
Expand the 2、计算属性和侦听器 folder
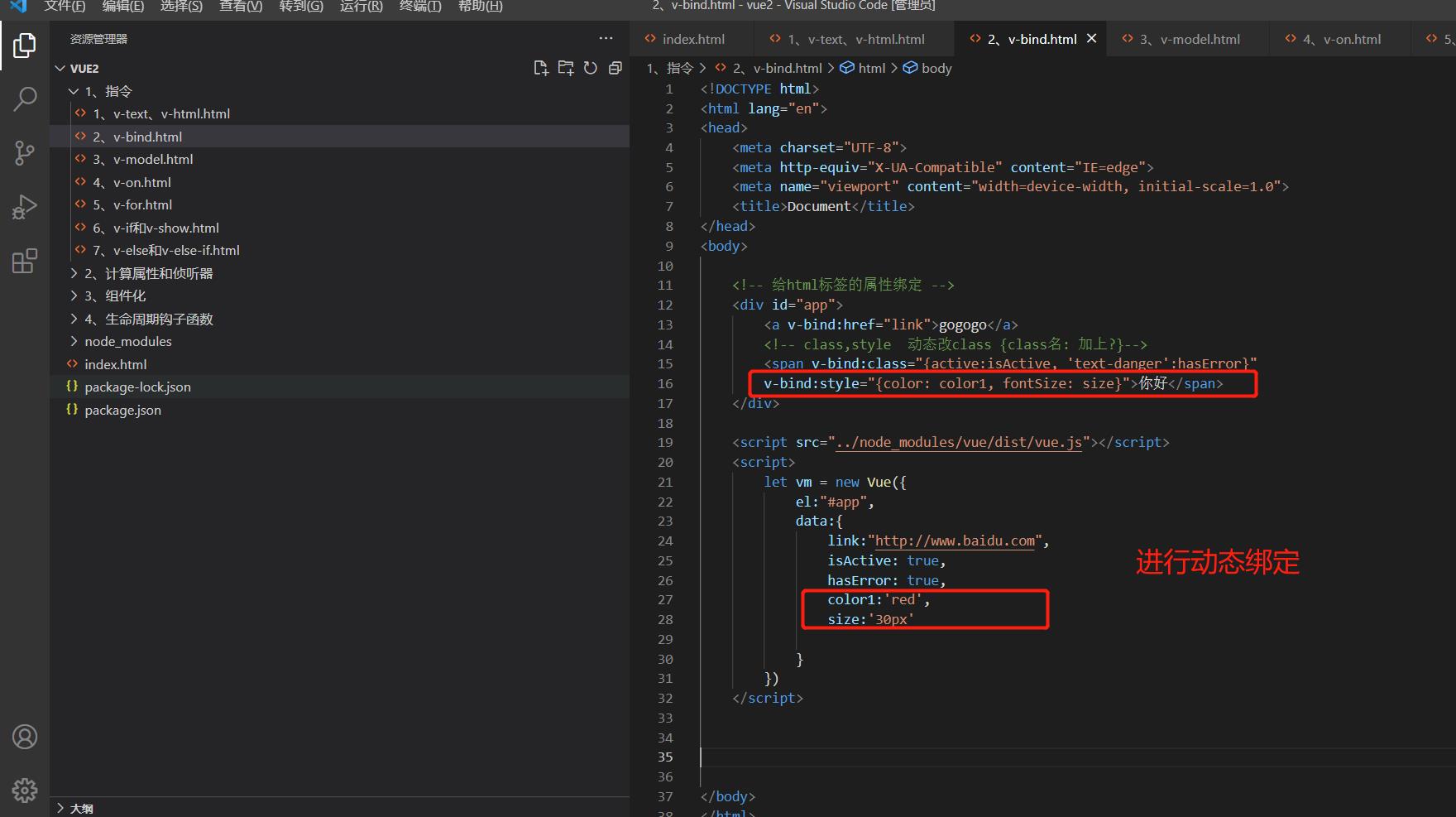(x=339, y=273)
